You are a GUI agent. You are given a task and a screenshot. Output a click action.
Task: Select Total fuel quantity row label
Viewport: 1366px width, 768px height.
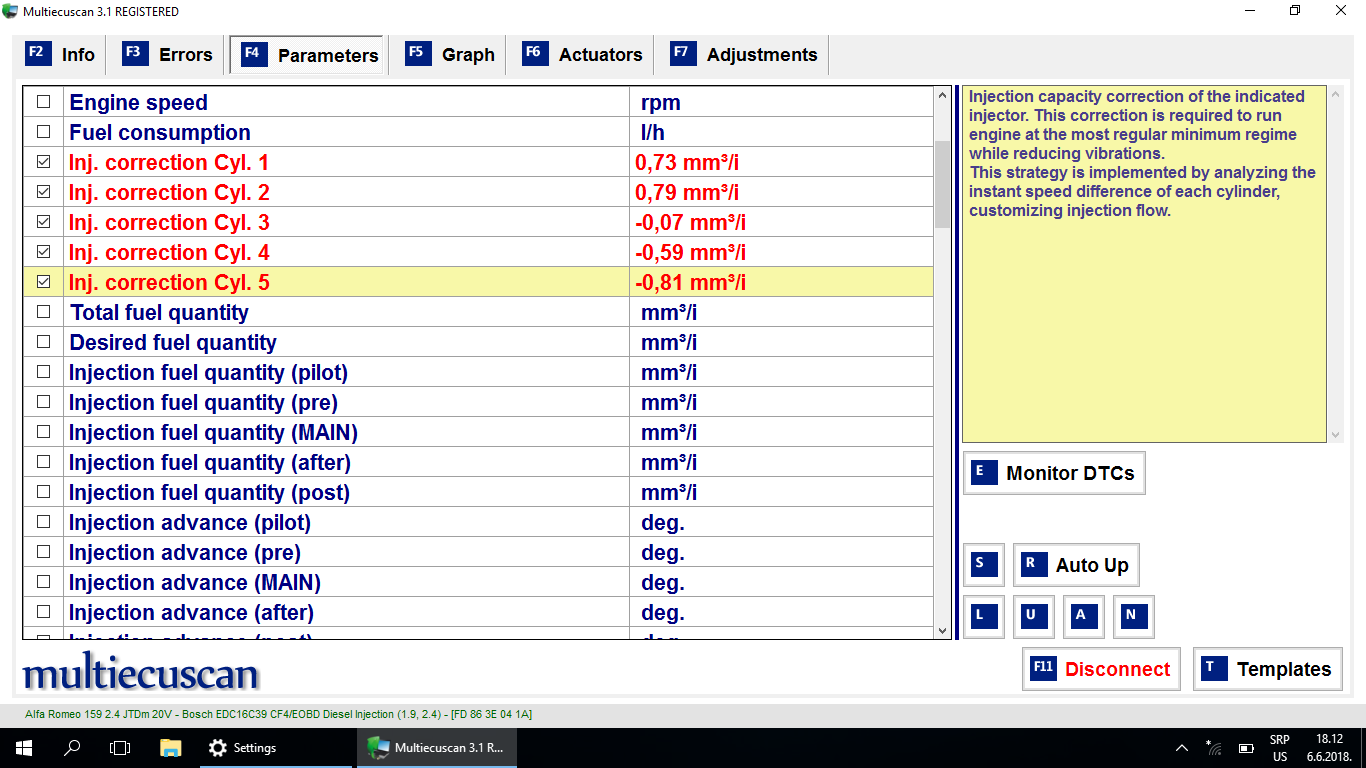[159, 312]
